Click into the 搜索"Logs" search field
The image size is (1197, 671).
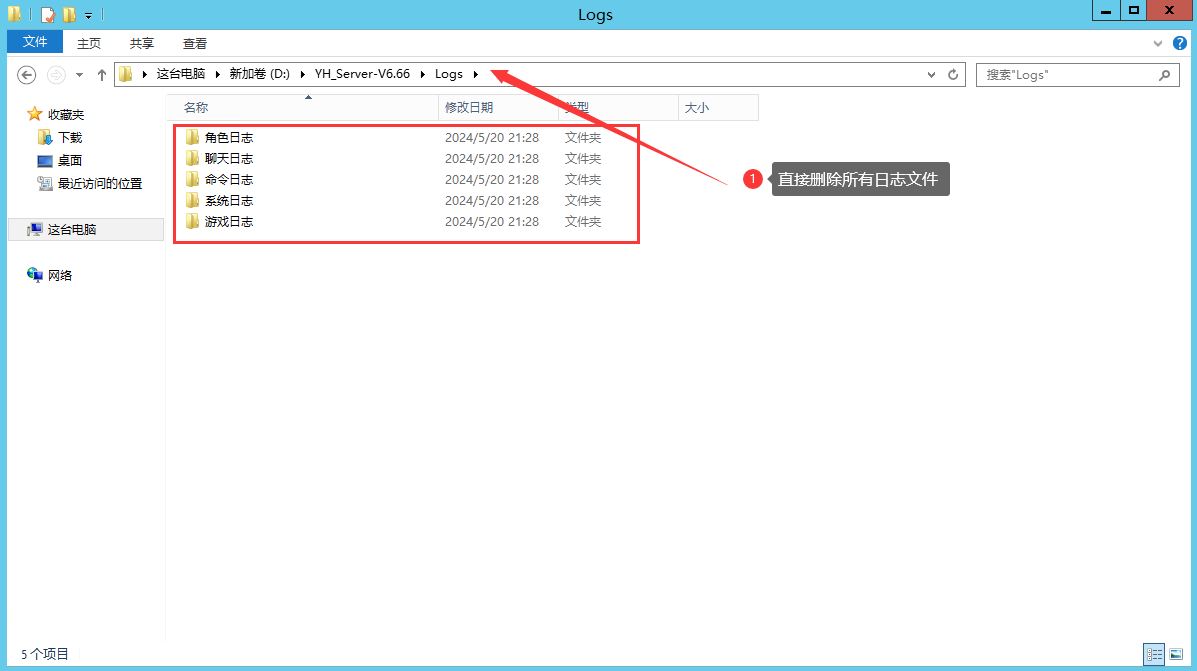coord(1065,75)
